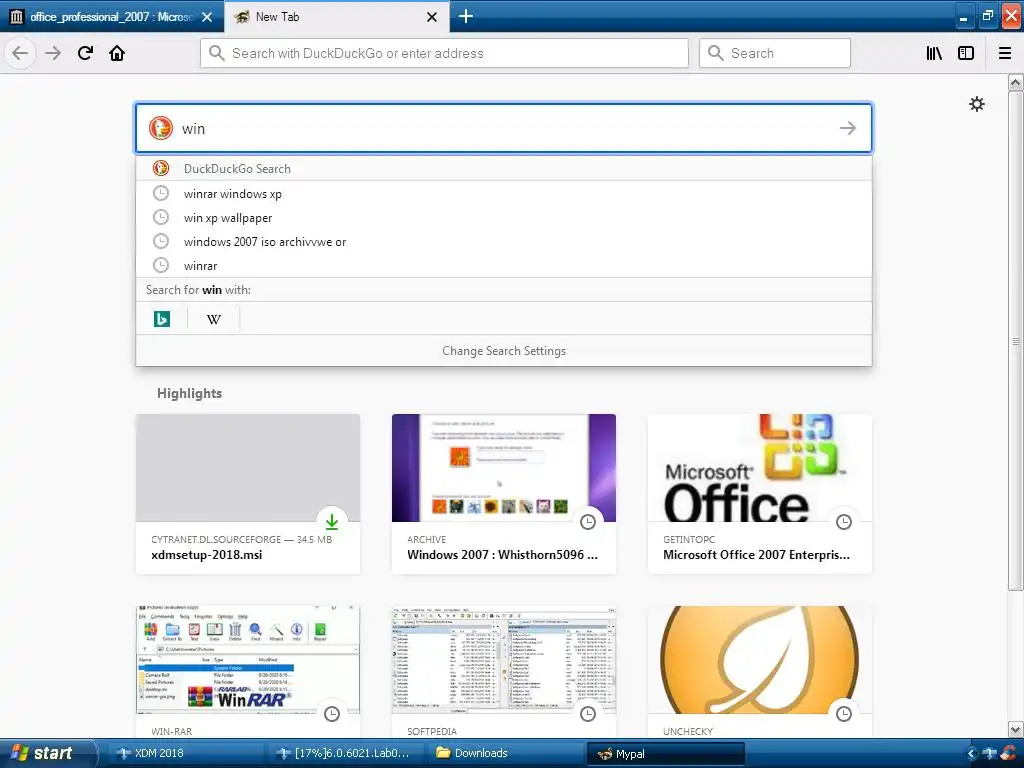Click the page search box containing 'win'
This screenshot has height=768, width=1024.
tap(504, 128)
